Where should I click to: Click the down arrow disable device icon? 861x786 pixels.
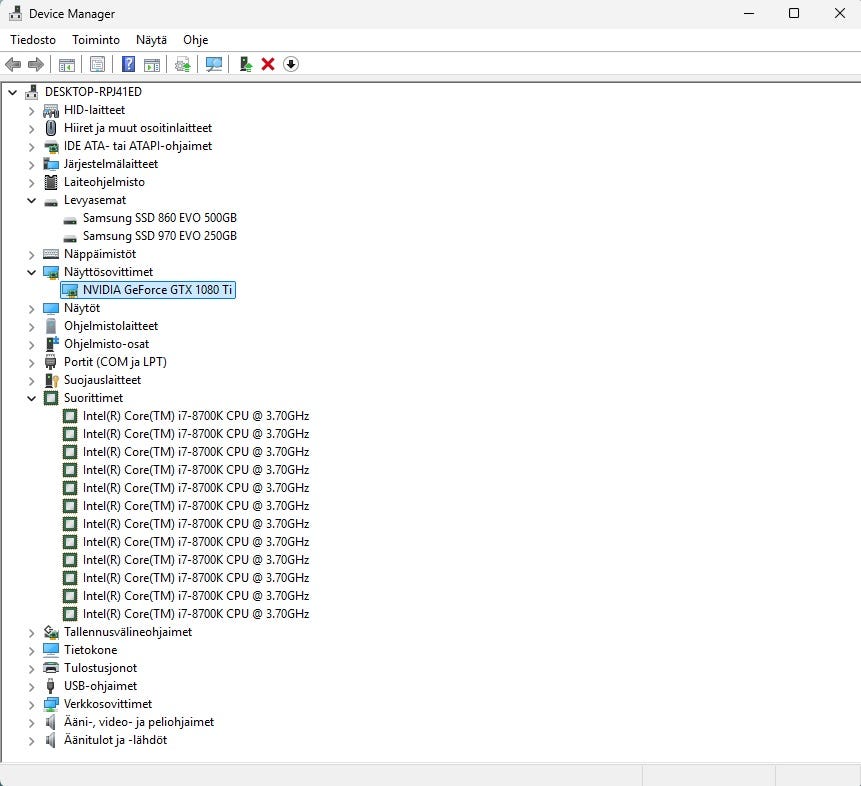(x=290, y=64)
